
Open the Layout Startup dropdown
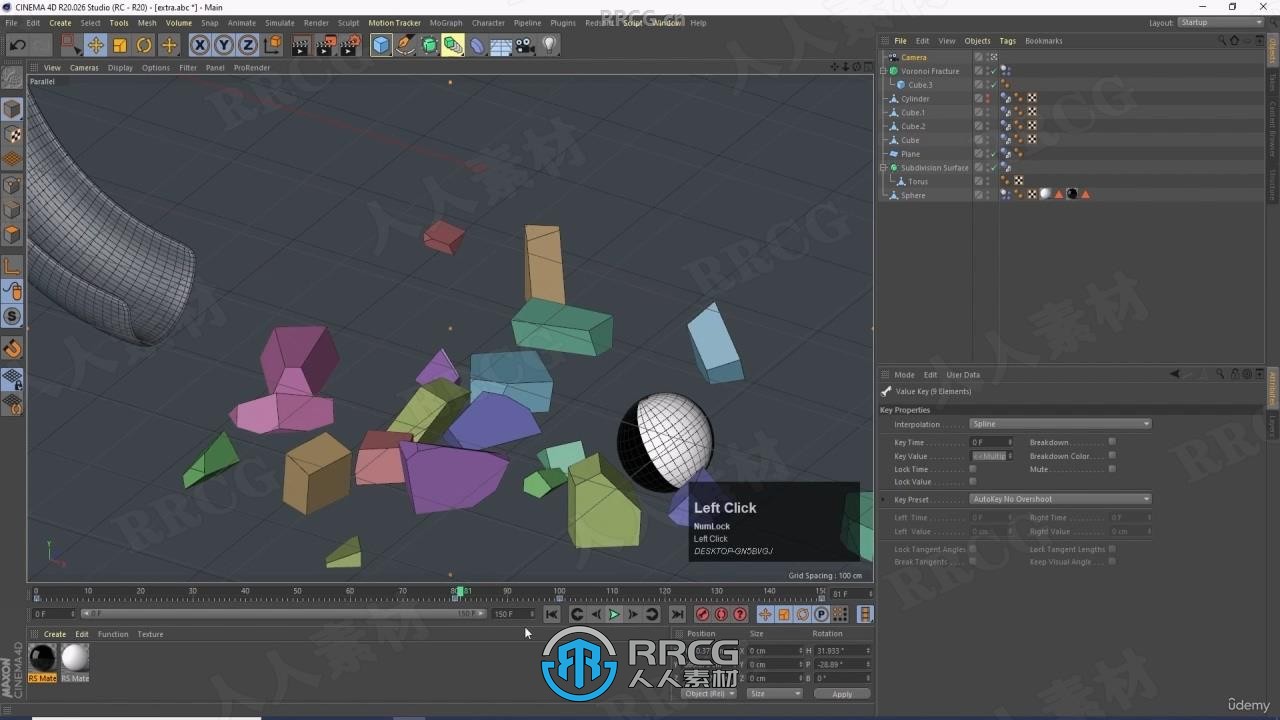(1220, 22)
